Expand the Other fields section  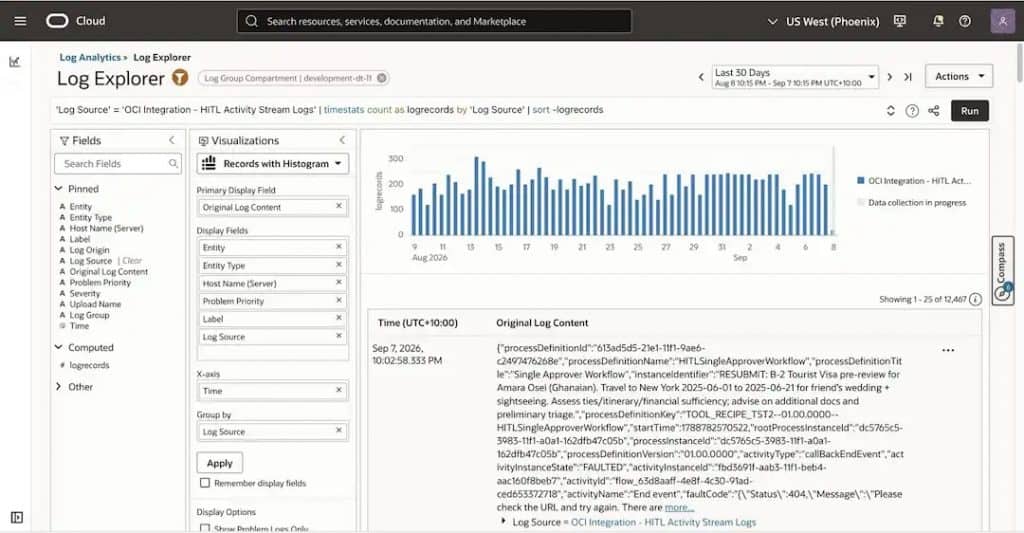[59, 387]
